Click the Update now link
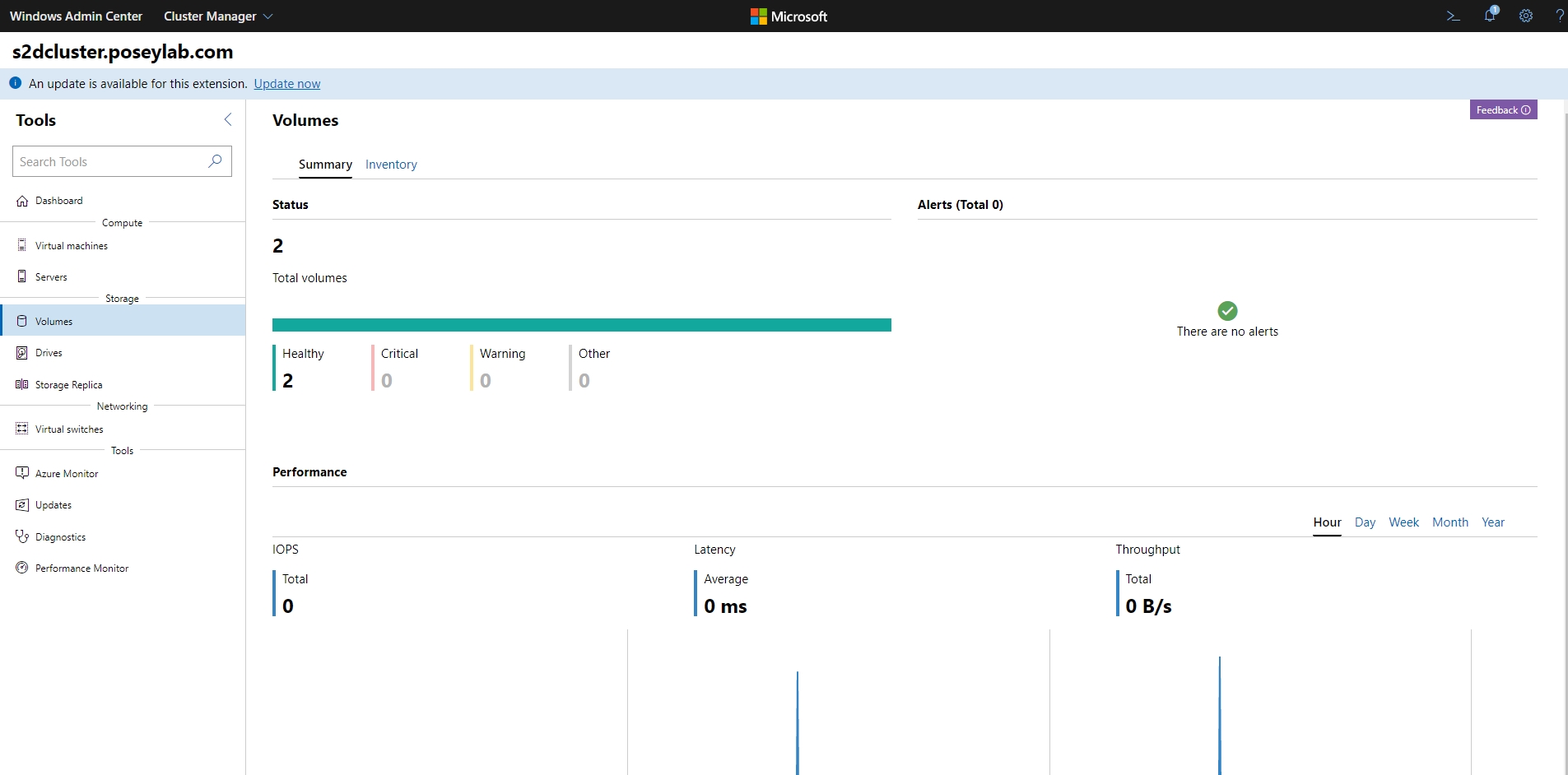Viewport: 1568px width, 775px height. (286, 83)
